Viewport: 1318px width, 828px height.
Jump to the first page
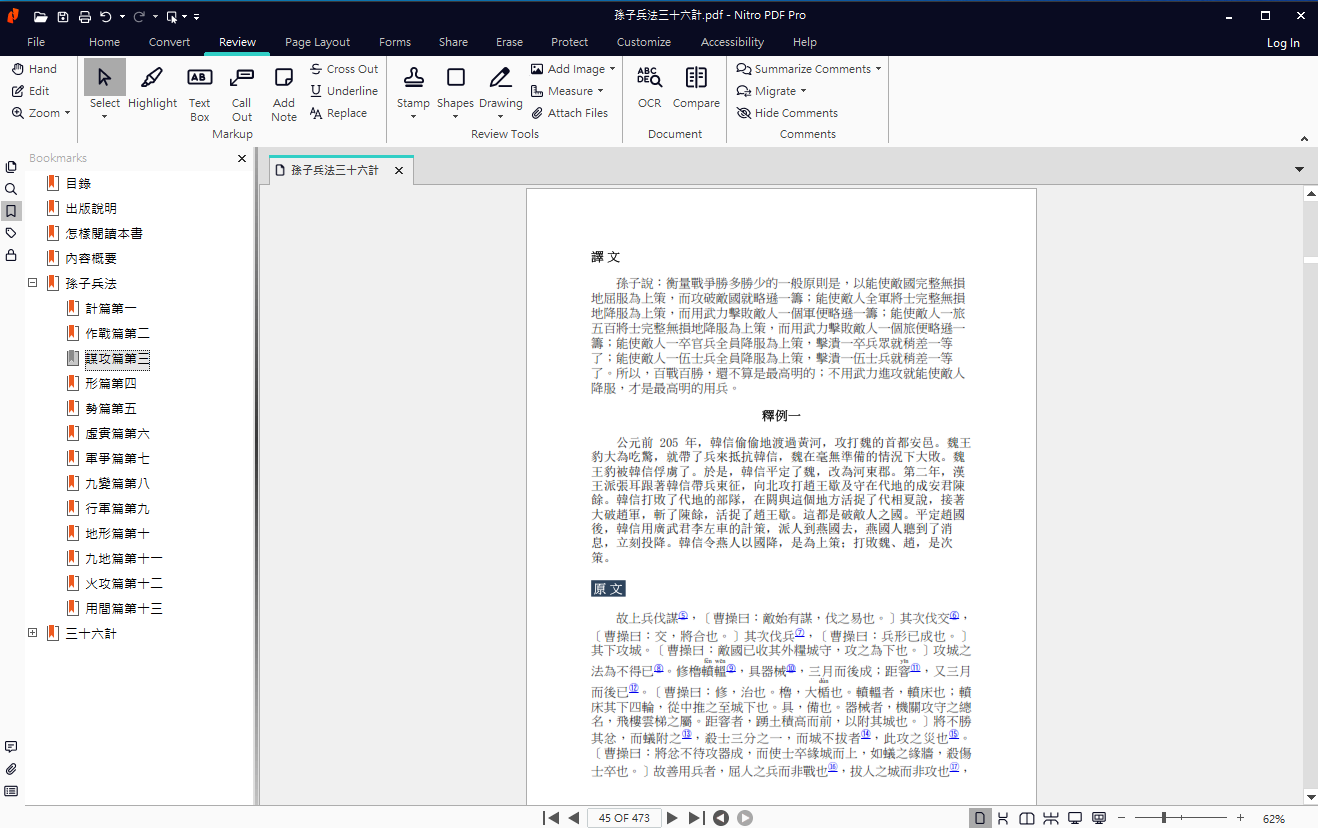coord(551,818)
